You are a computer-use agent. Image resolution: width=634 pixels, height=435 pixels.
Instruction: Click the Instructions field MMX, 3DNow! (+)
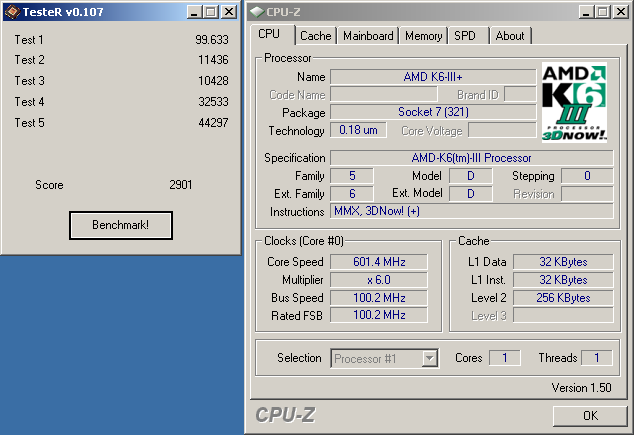coord(471,211)
